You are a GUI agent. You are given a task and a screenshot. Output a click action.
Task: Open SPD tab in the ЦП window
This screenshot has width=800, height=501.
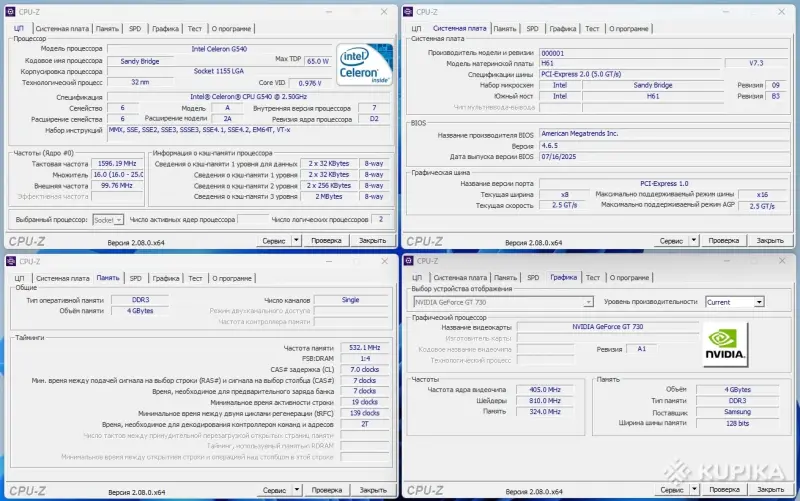(x=135, y=29)
